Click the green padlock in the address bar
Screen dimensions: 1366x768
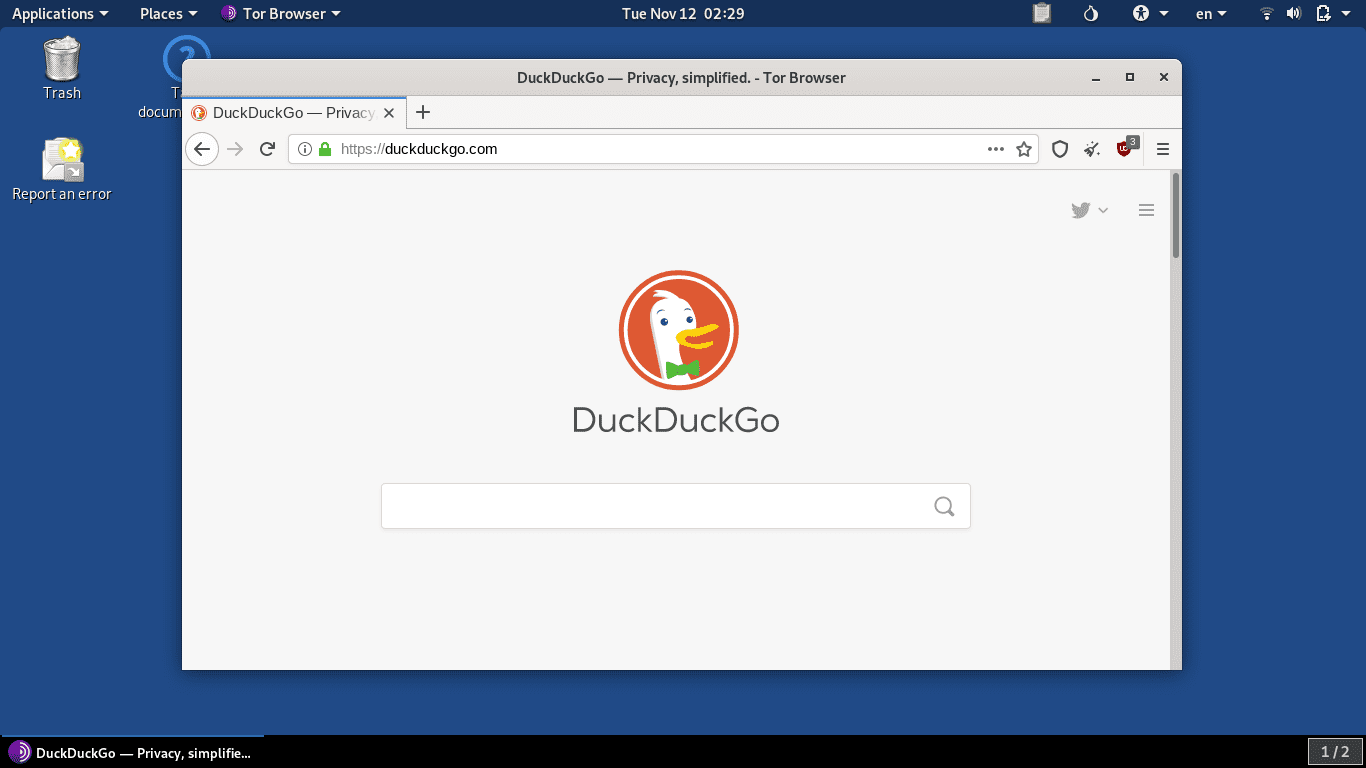(324, 149)
